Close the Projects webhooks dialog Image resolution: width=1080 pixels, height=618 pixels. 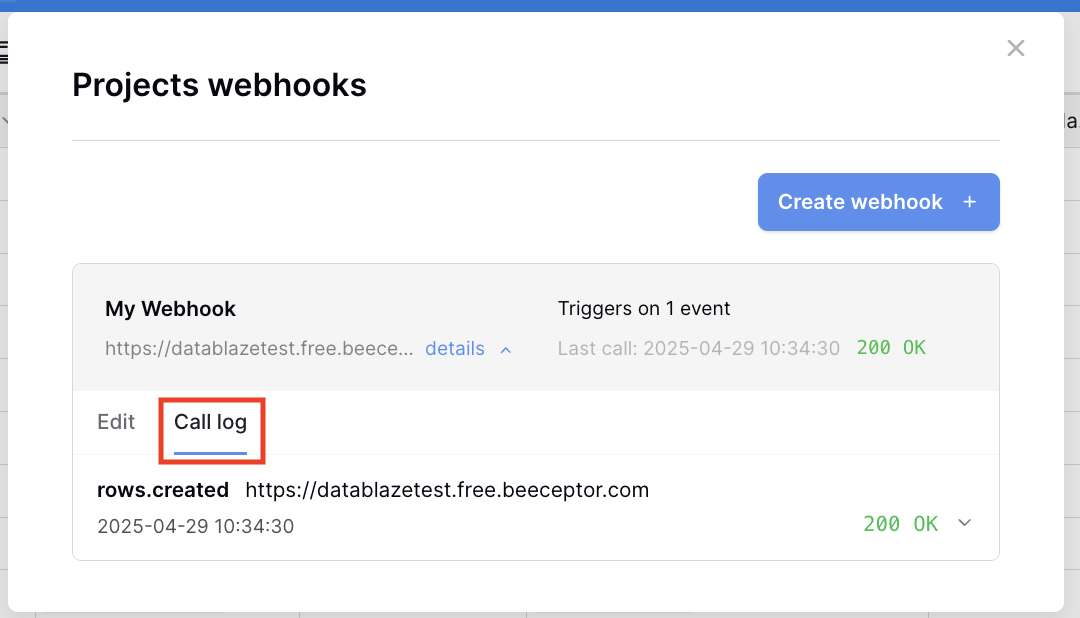(x=1015, y=48)
